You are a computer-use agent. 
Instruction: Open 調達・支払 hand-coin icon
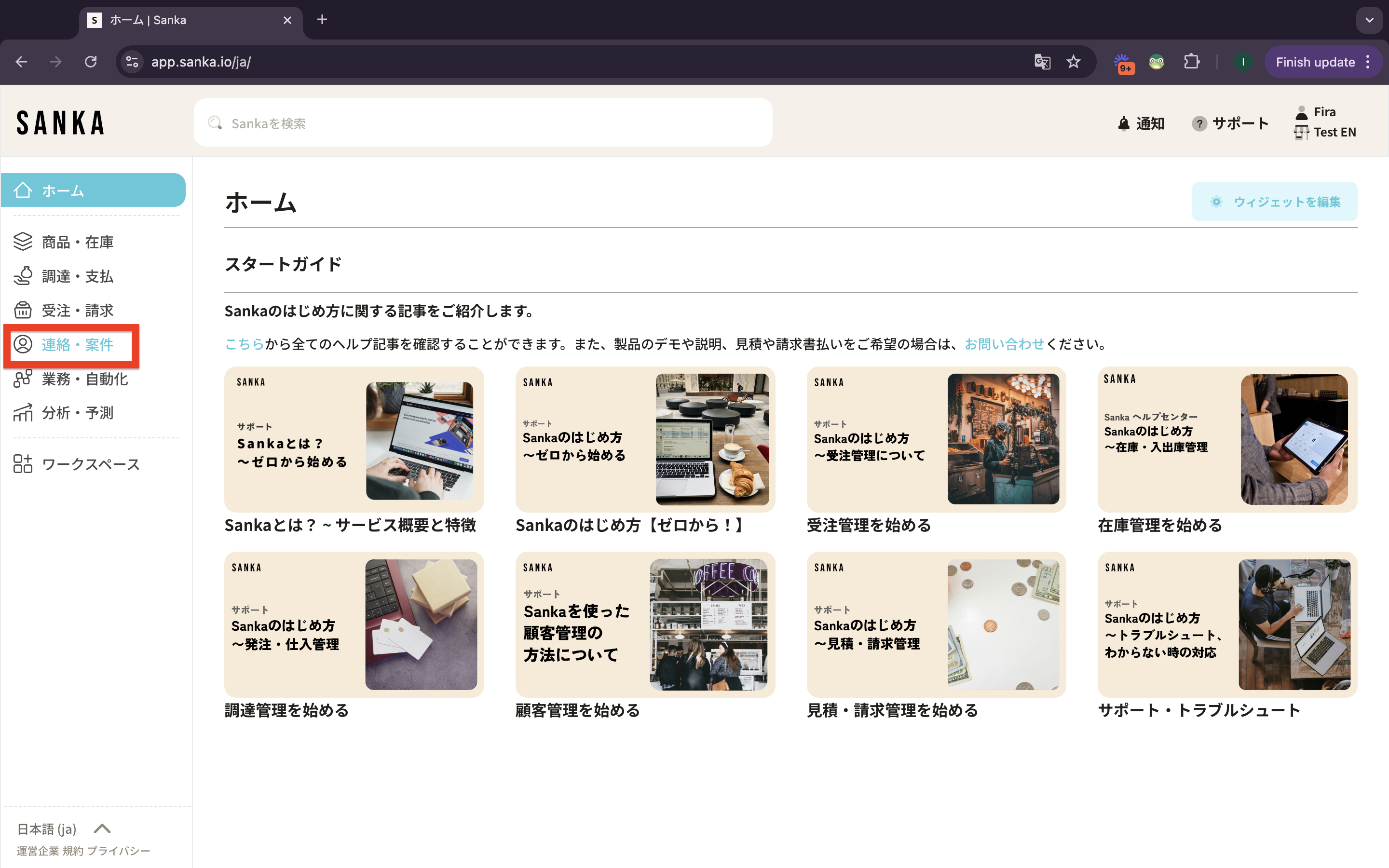(23, 276)
